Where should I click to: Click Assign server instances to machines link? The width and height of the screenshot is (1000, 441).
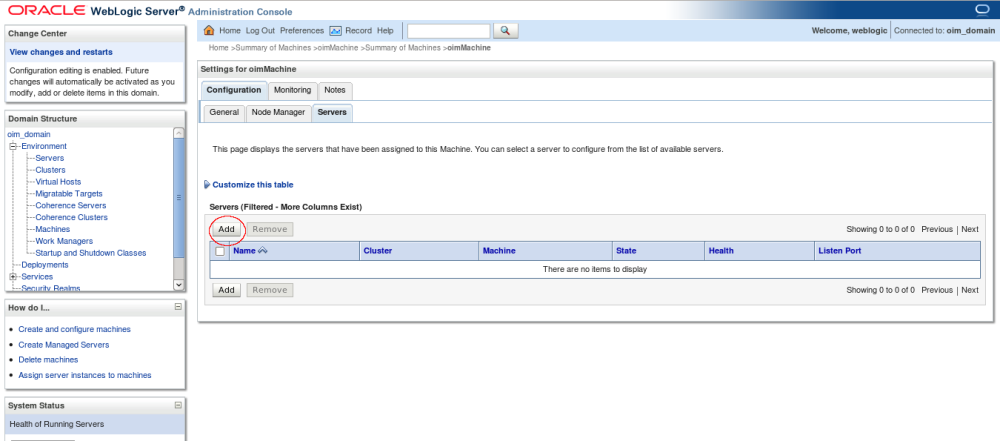pyautogui.click(x=85, y=375)
